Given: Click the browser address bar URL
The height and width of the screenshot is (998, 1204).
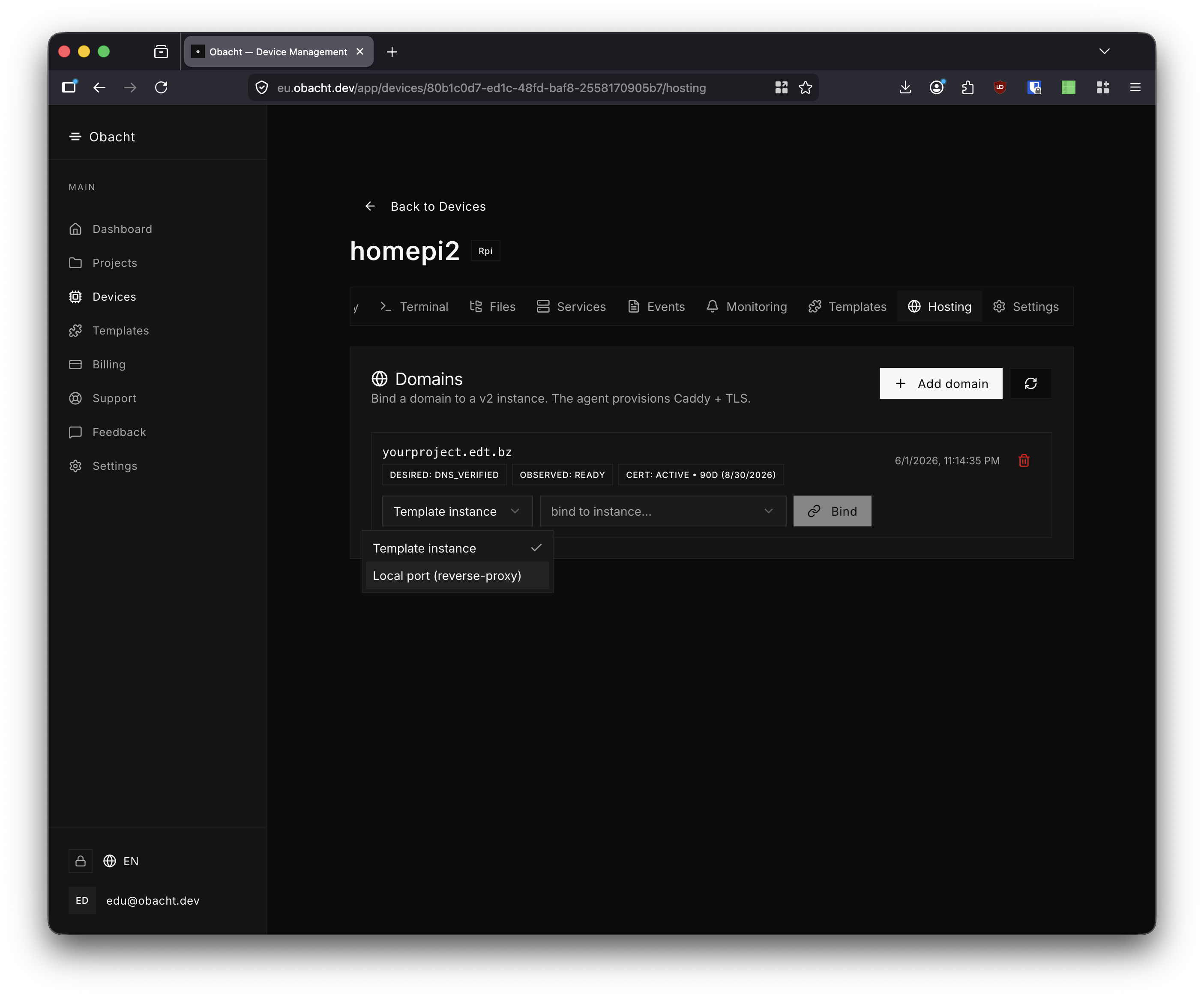Looking at the screenshot, I should click(x=491, y=88).
